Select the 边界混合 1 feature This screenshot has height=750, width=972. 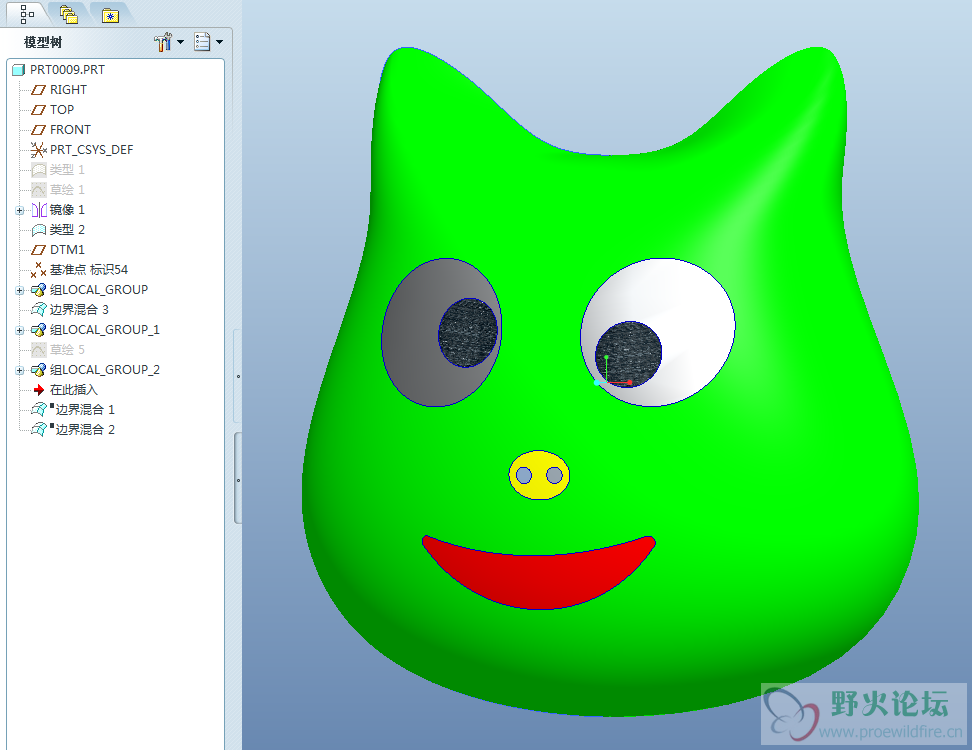click(x=83, y=410)
